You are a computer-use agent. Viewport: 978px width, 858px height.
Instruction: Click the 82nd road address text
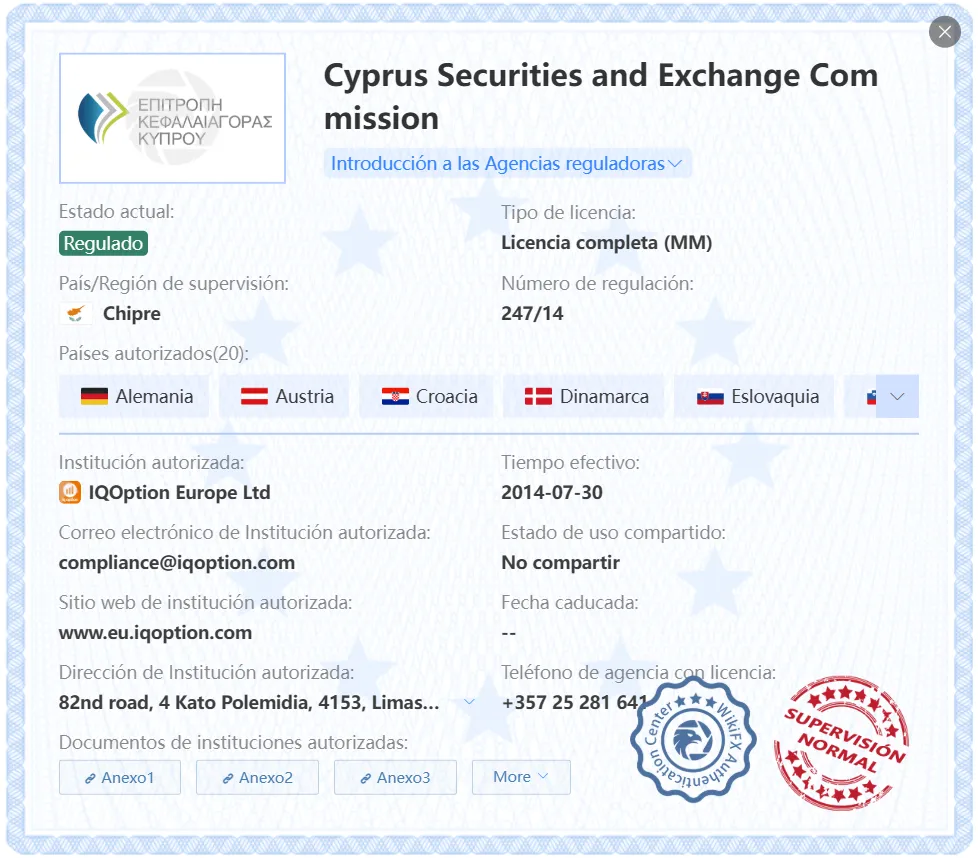tap(249, 703)
